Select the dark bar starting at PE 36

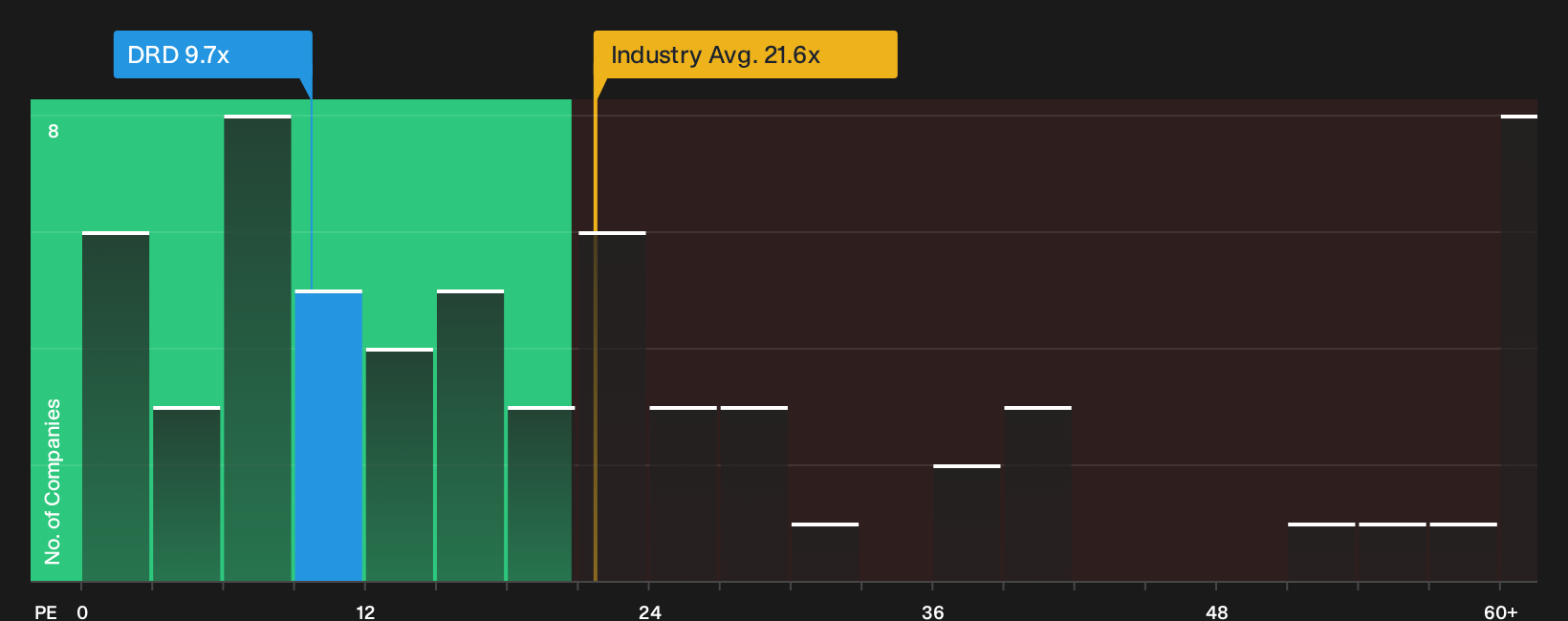click(x=967, y=524)
